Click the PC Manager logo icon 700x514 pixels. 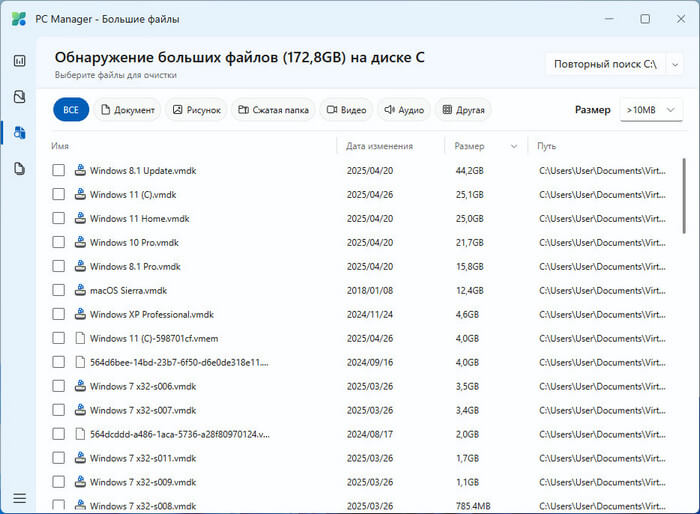(19, 18)
